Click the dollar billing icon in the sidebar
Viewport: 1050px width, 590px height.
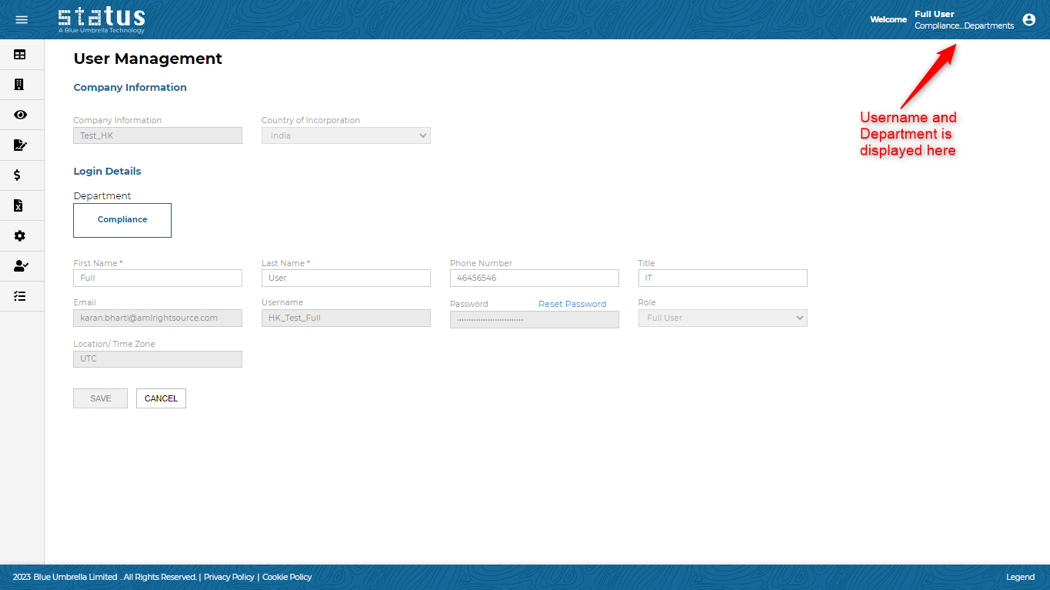[20, 175]
